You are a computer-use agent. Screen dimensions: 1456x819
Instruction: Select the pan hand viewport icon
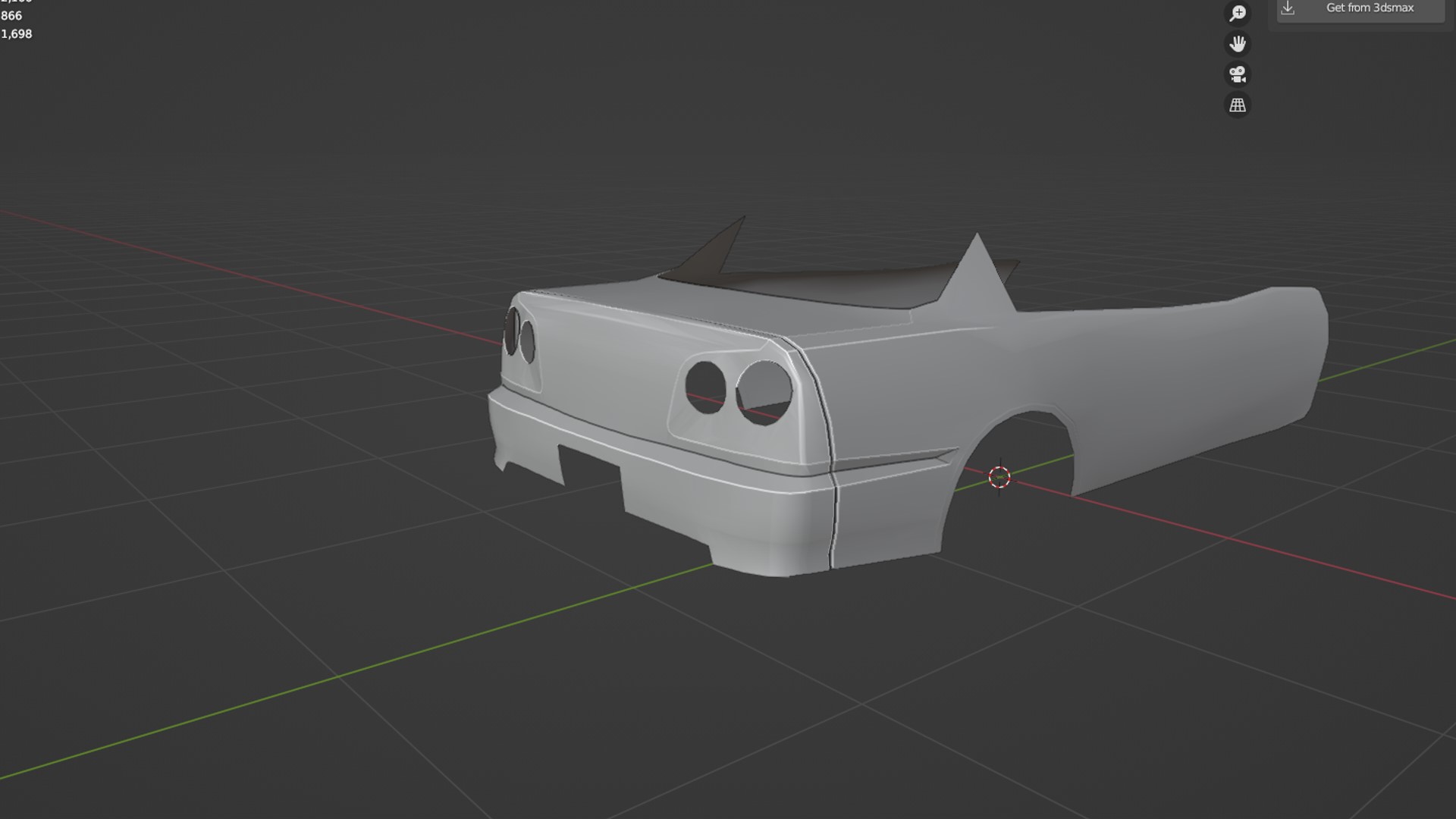coord(1238,44)
